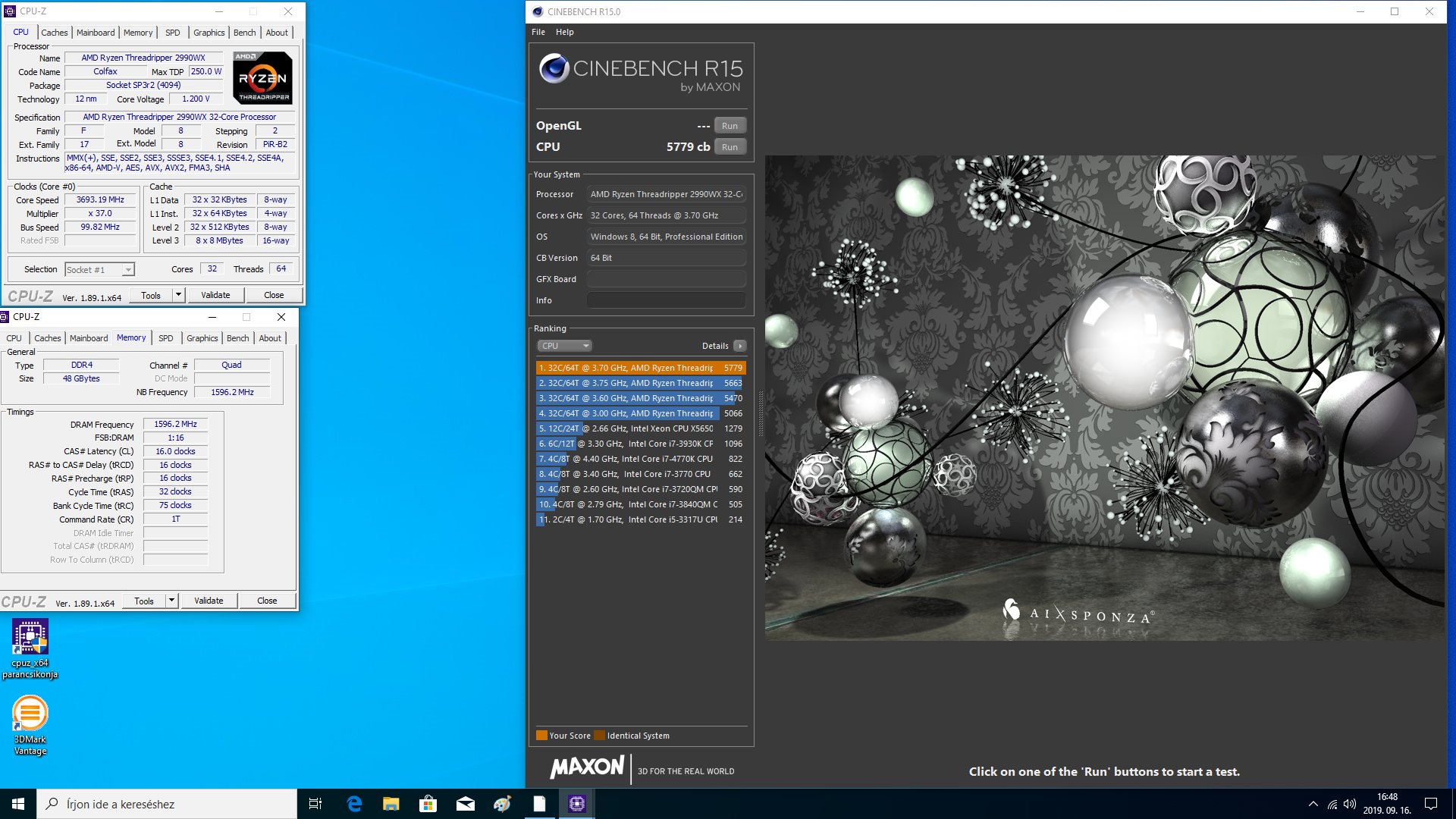Open Mail app from taskbar
Screen dimensions: 1456x819
pos(466,804)
